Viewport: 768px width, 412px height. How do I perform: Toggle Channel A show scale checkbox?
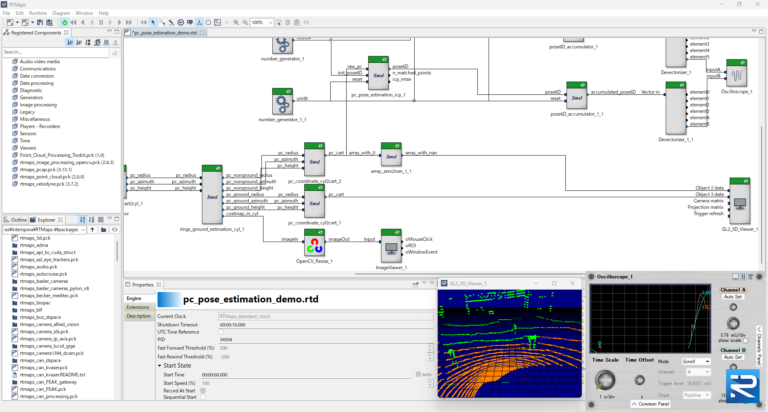point(746,340)
